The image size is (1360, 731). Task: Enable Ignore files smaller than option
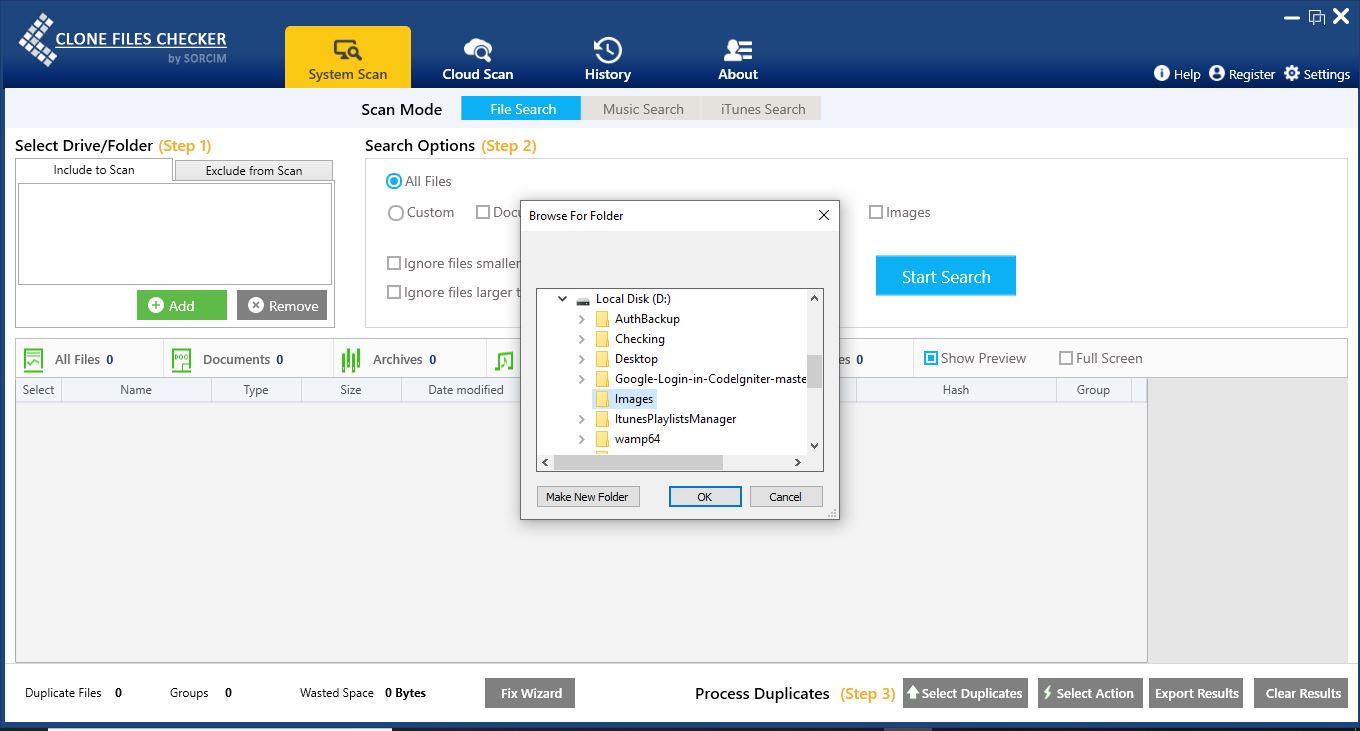point(394,263)
